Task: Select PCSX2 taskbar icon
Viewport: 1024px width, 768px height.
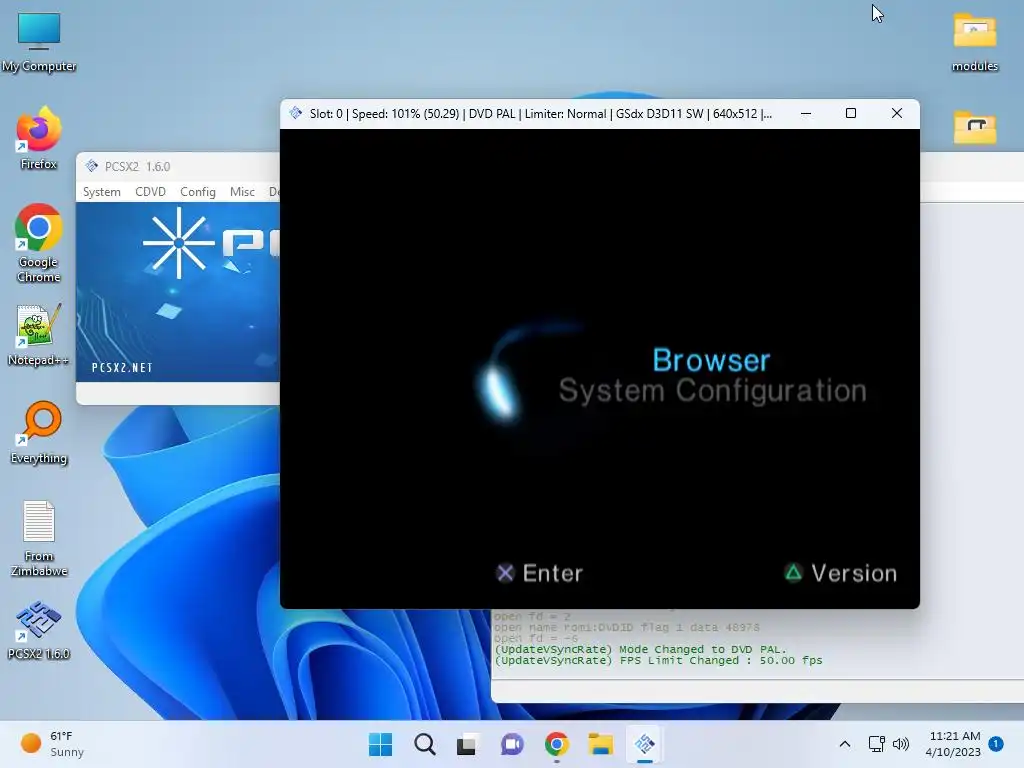Action: point(645,744)
